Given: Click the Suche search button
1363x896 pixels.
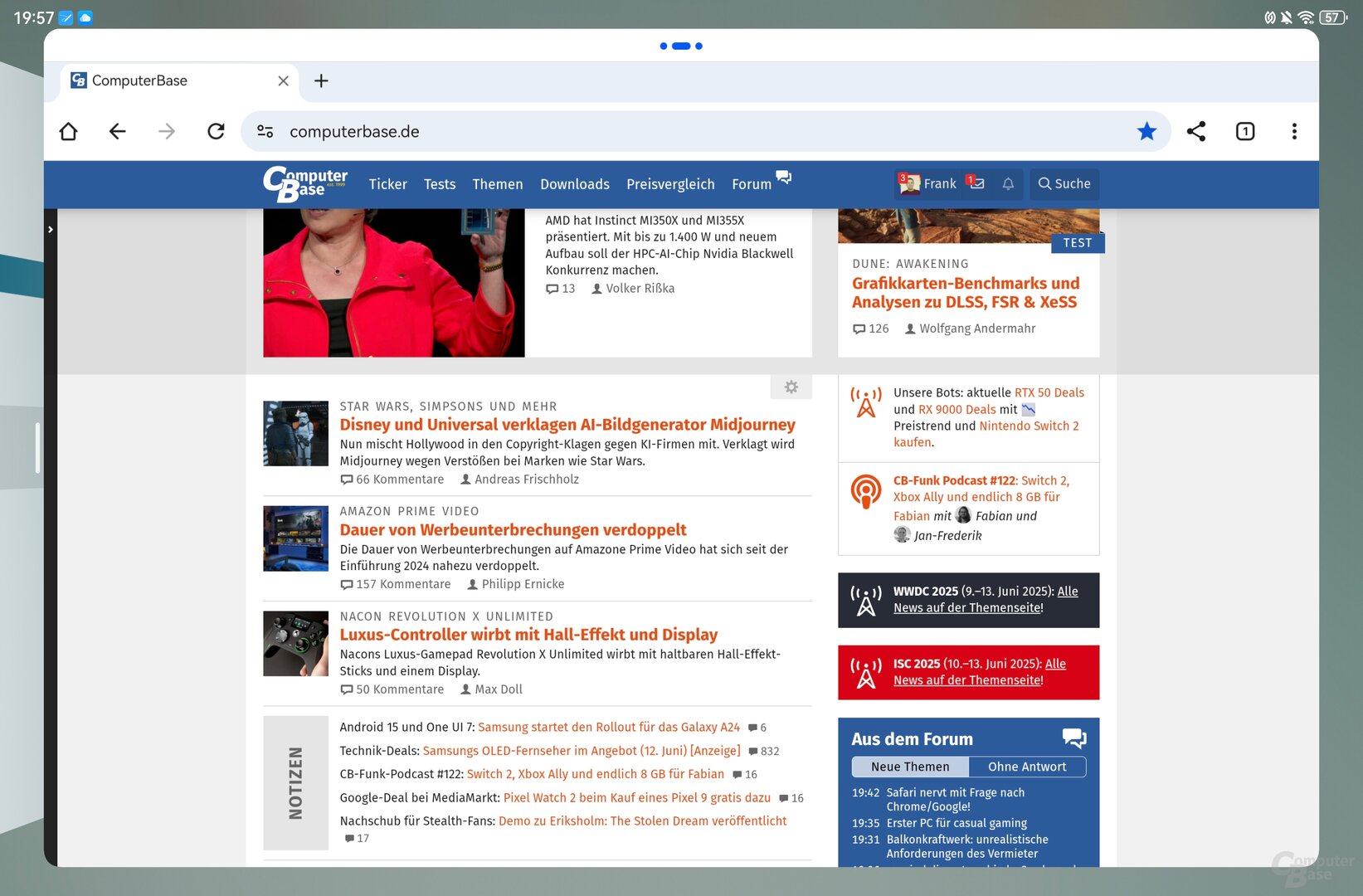Looking at the screenshot, I should (x=1064, y=183).
